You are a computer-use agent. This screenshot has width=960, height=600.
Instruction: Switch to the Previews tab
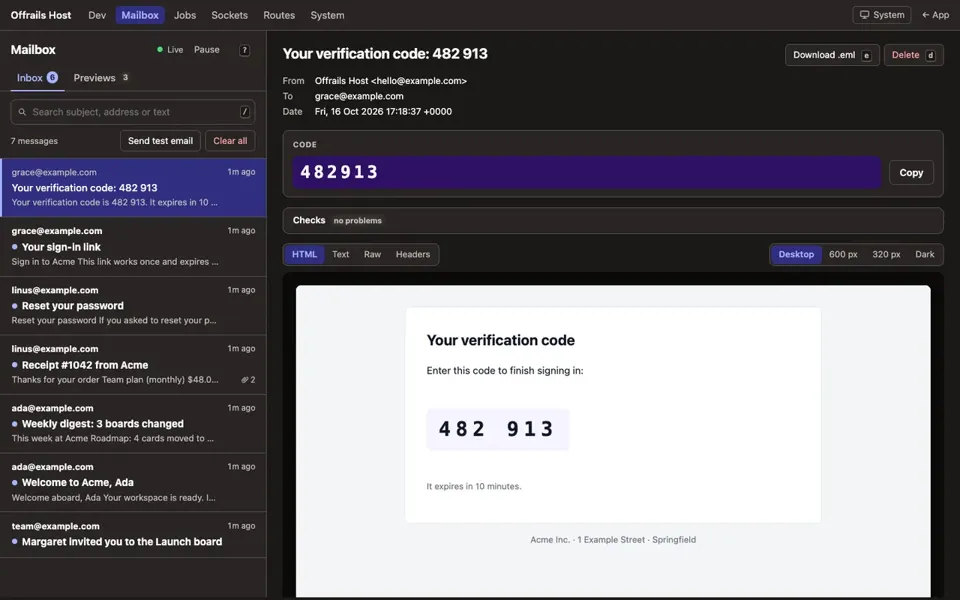[101, 78]
